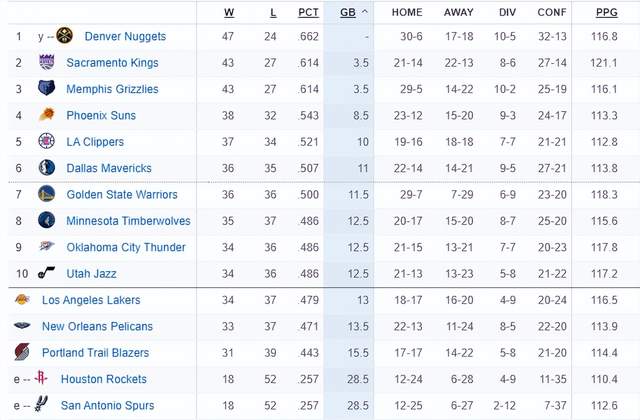Click the Phoenix Suns logo icon
The height and width of the screenshot is (420, 640).
[47, 115]
